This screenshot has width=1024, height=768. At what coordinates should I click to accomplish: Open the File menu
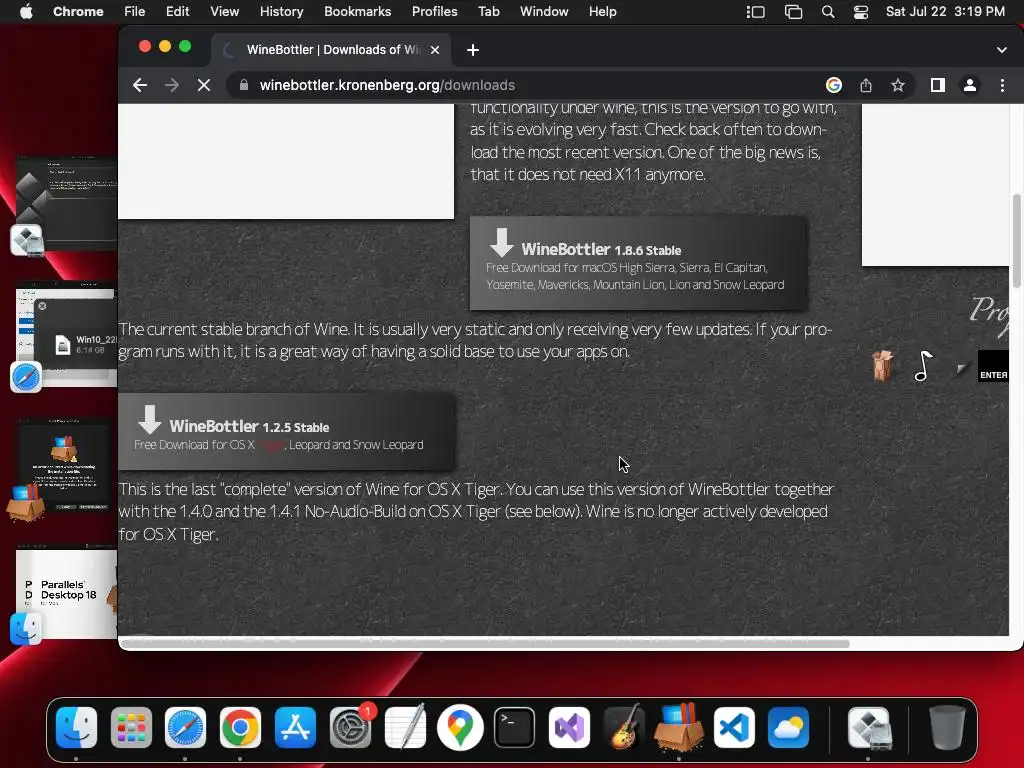[x=135, y=12]
